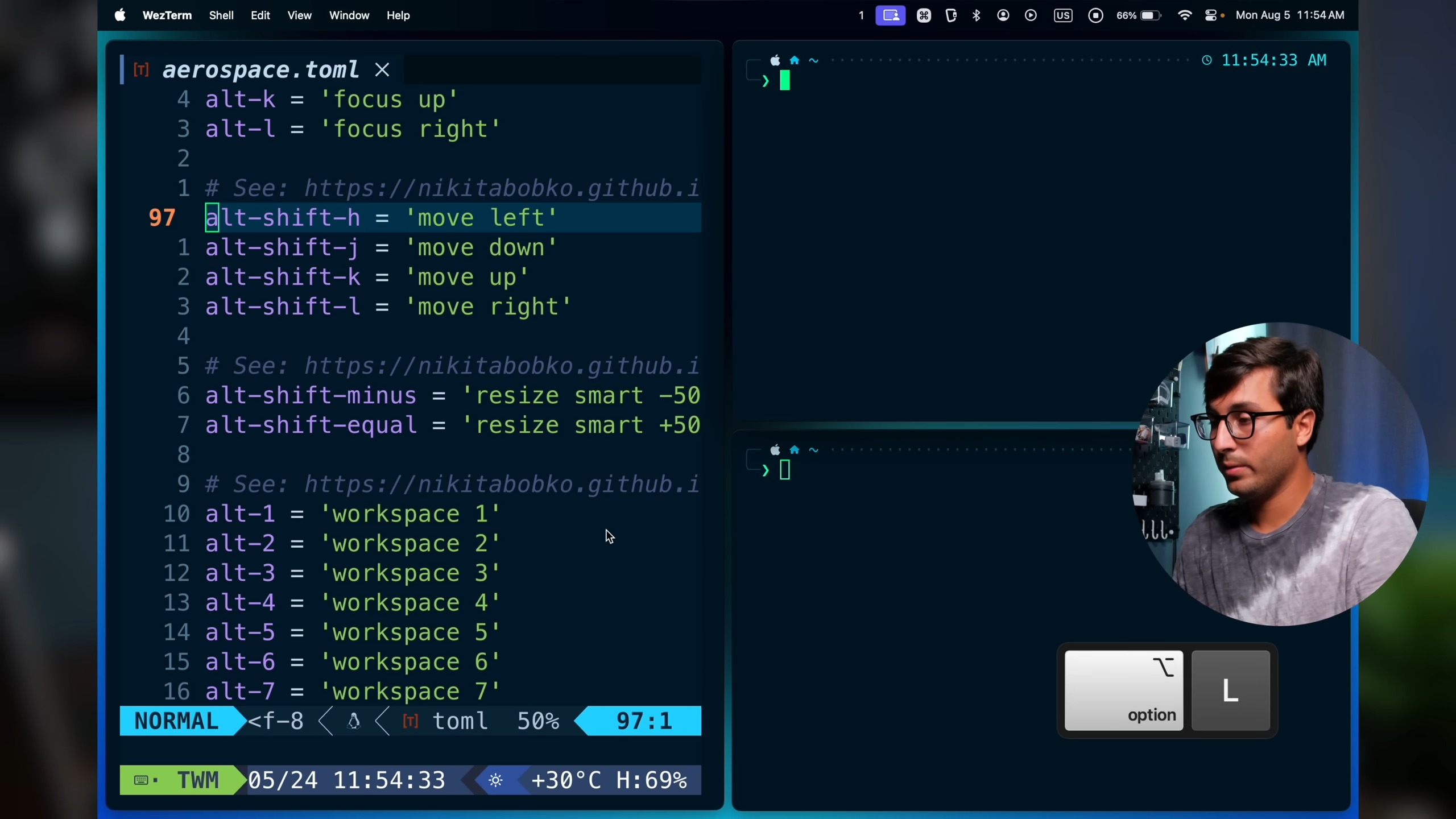Switch the US keyboard input source
The height and width of the screenshot is (819, 1456).
click(1062, 15)
